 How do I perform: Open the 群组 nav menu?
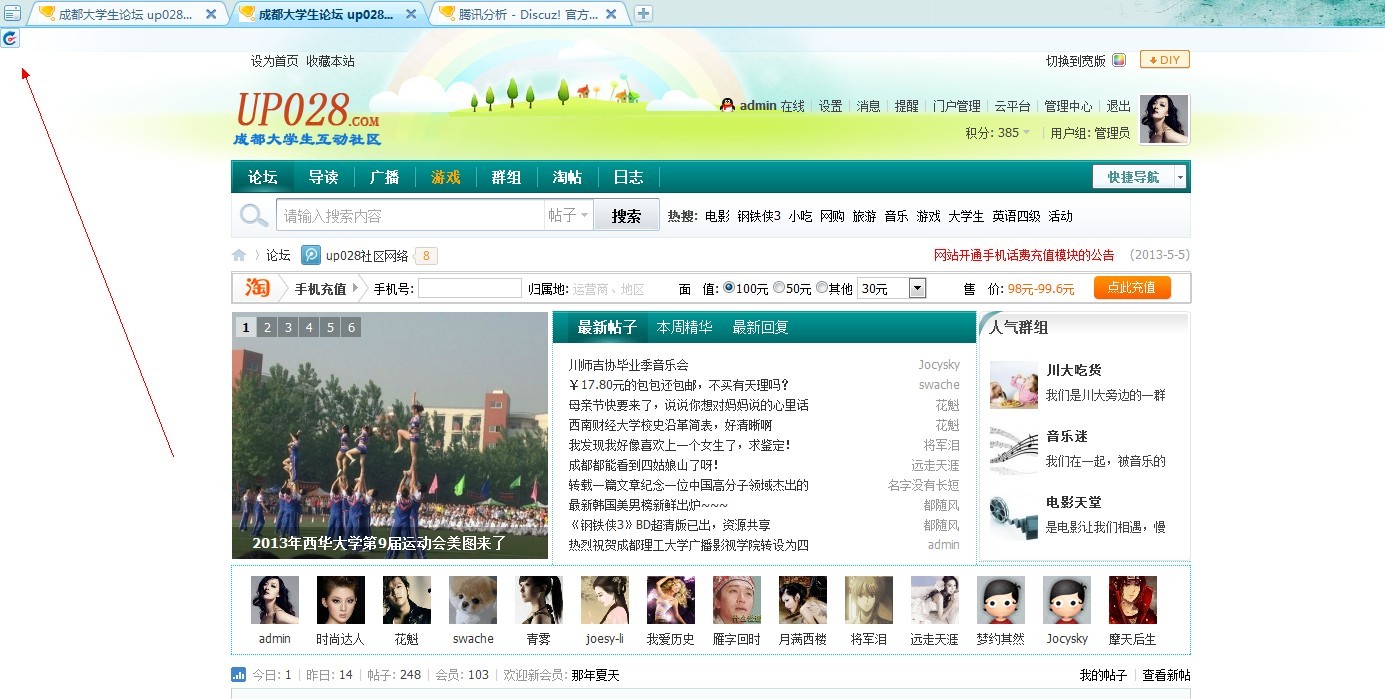click(x=506, y=177)
